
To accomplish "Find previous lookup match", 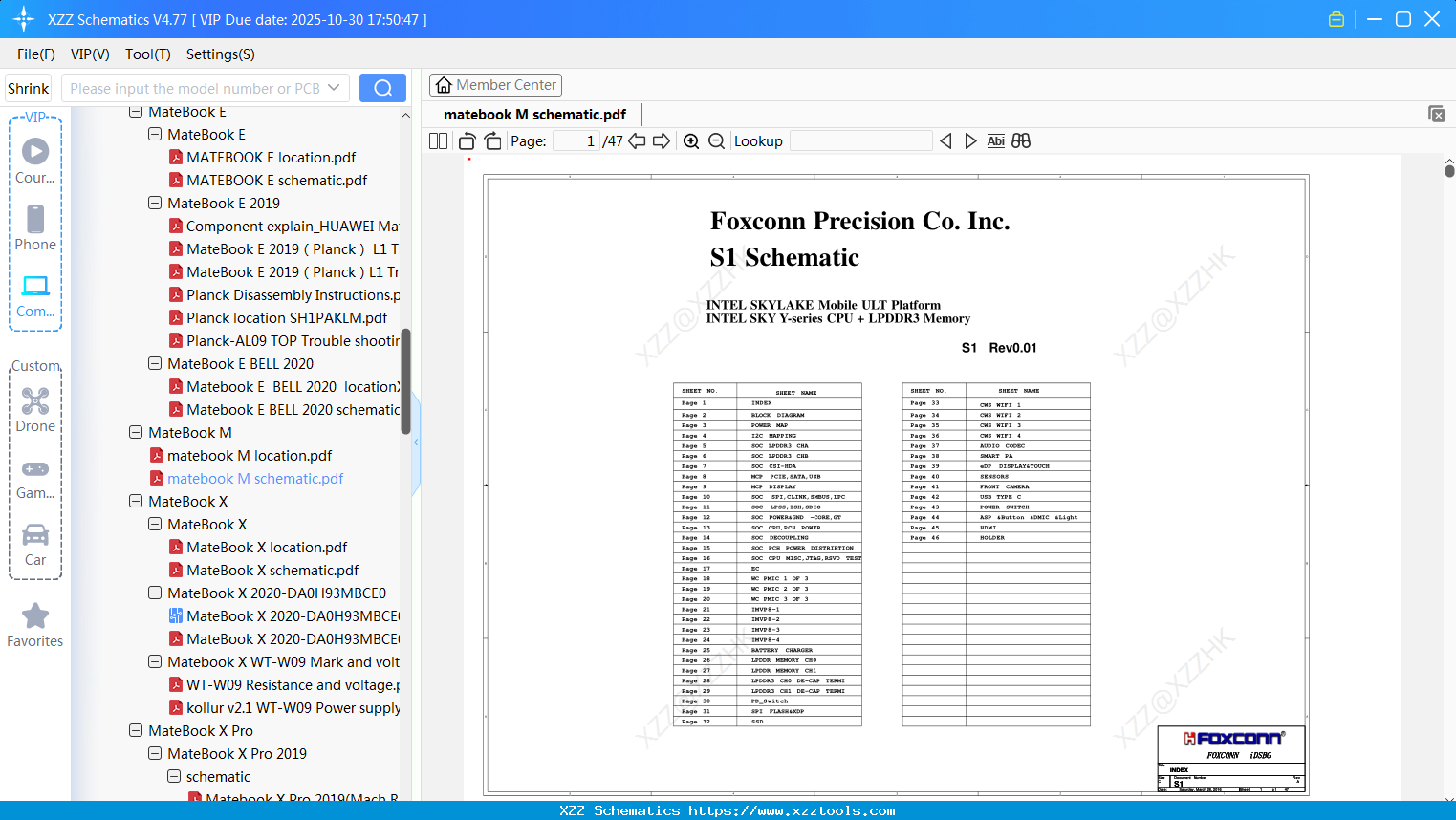I will tap(945, 141).
